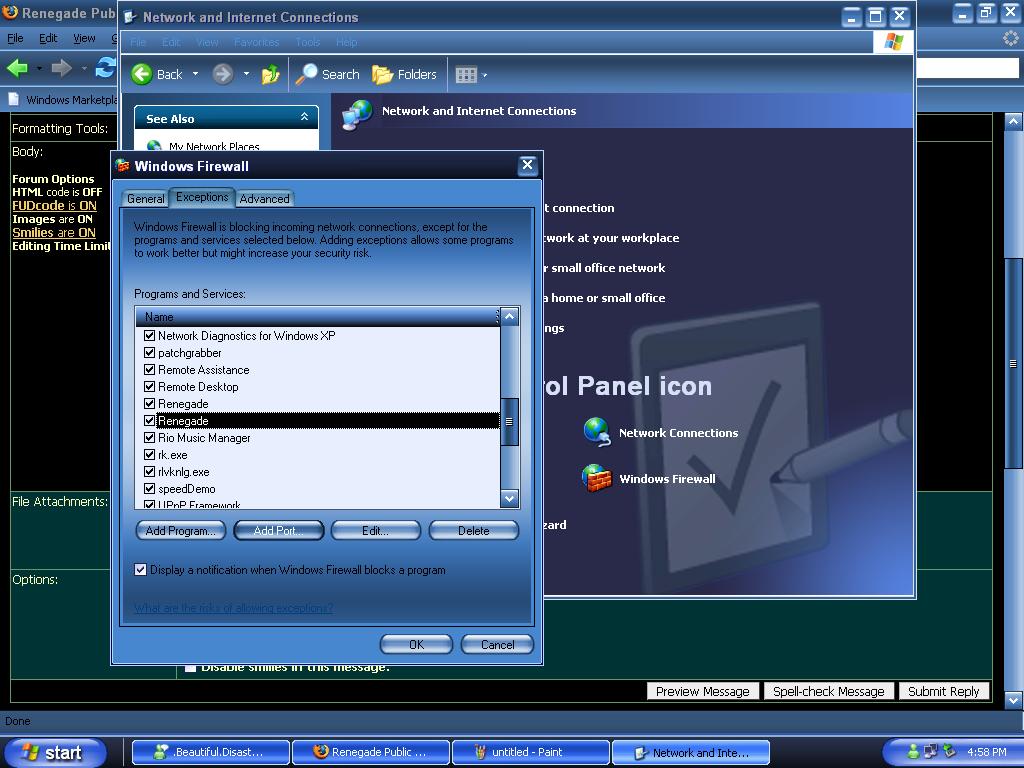Open the Views dropdown in toolbar
The width and height of the screenshot is (1024, 768).
pyautogui.click(x=471, y=74)
